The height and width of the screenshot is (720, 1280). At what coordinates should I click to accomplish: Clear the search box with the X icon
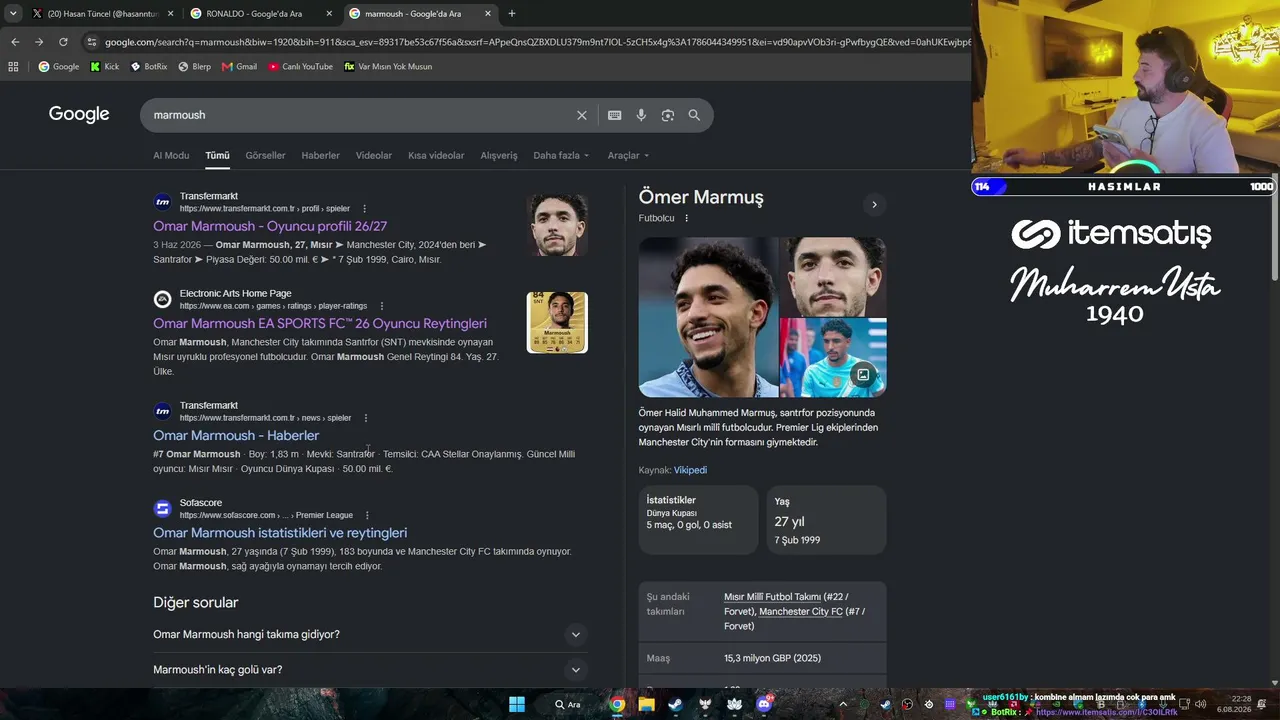click(581, 115)
